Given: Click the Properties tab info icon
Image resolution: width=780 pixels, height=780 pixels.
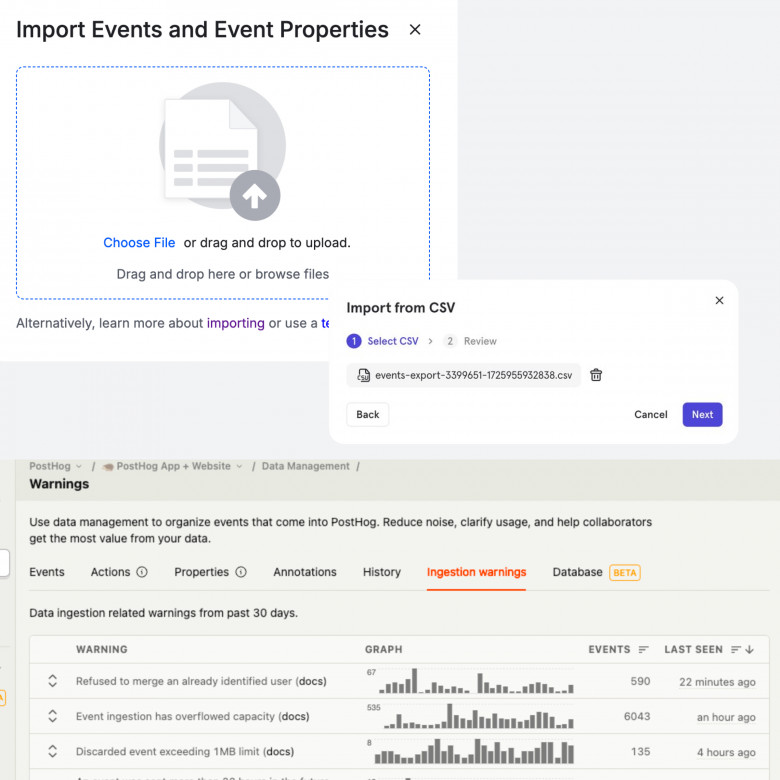Looking at the screenshot, I should pyautogui.click(x=241, y=572).
